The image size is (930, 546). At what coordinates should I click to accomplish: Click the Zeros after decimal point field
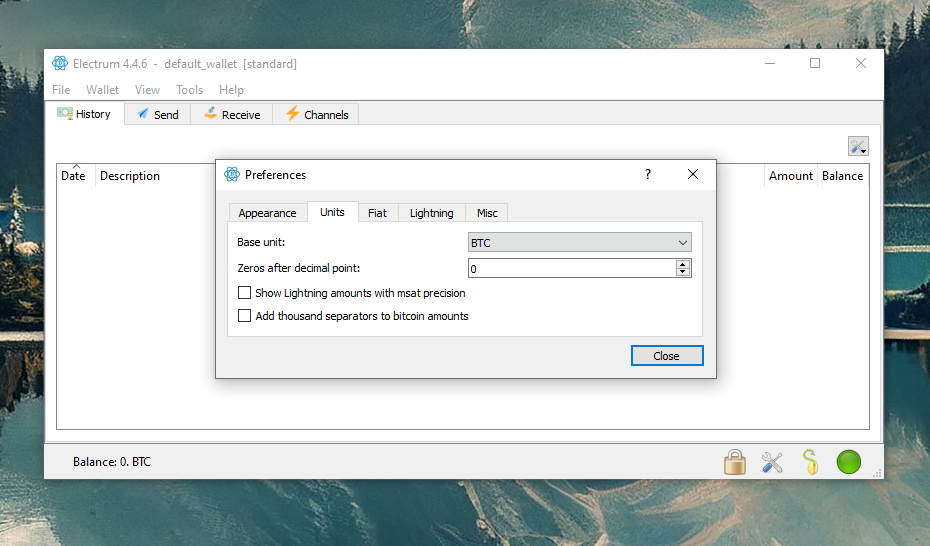[x=570, y=268]
